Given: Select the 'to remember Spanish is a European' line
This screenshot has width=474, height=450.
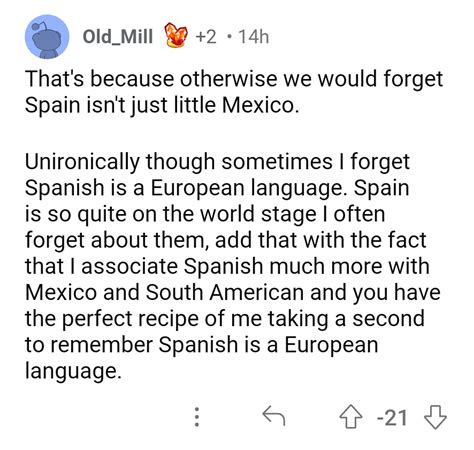Looking at the screenshot, I should coord(202,345).
